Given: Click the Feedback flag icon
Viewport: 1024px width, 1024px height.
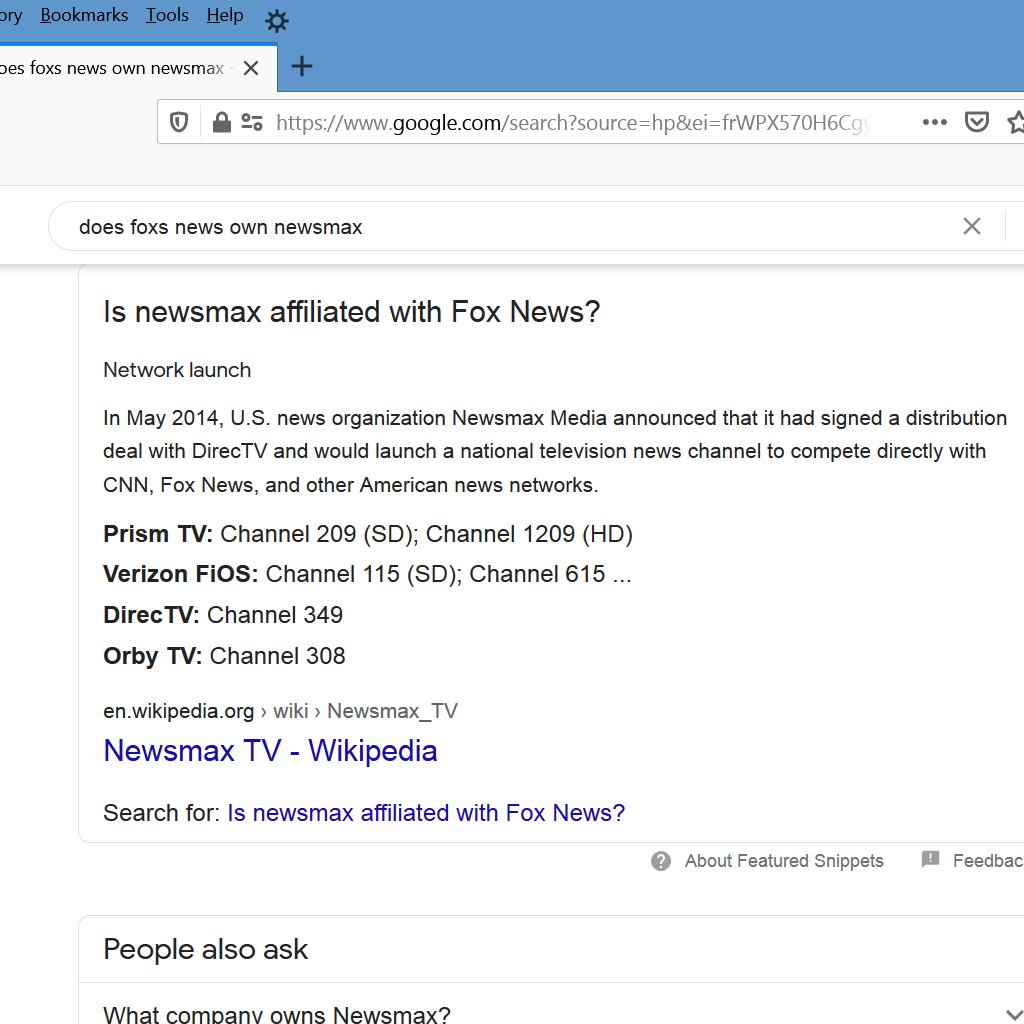Looking at the screenshot, I should click(930, 859).
